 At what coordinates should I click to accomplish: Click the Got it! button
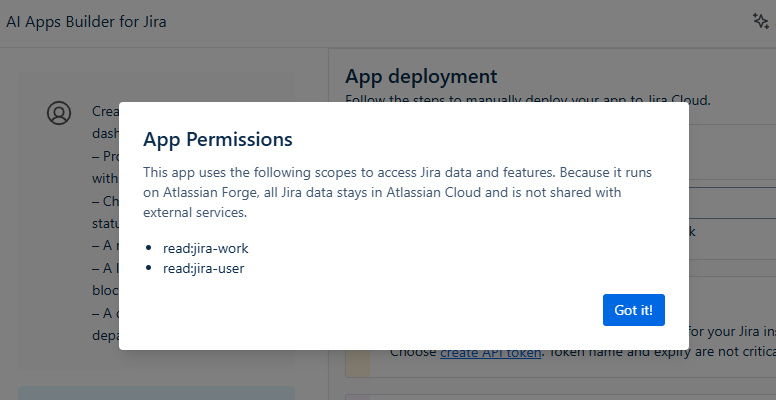click(x=633, y=310)
